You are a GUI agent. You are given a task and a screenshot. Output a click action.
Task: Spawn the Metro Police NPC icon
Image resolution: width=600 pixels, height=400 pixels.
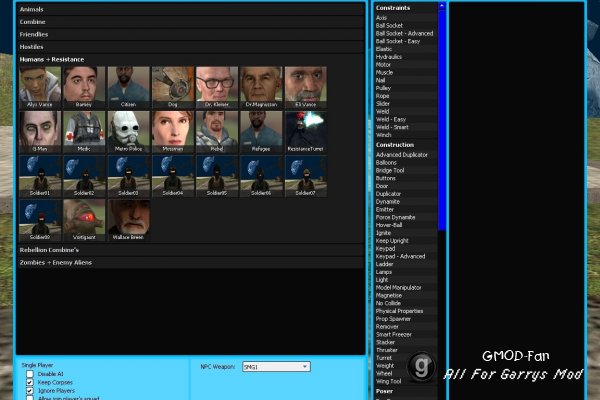pyautogui.click(x=129, y=132)
